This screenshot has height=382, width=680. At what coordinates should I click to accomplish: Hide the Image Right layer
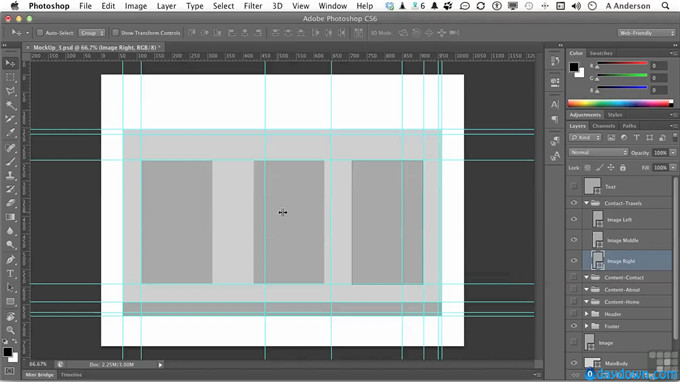point(574,261)
